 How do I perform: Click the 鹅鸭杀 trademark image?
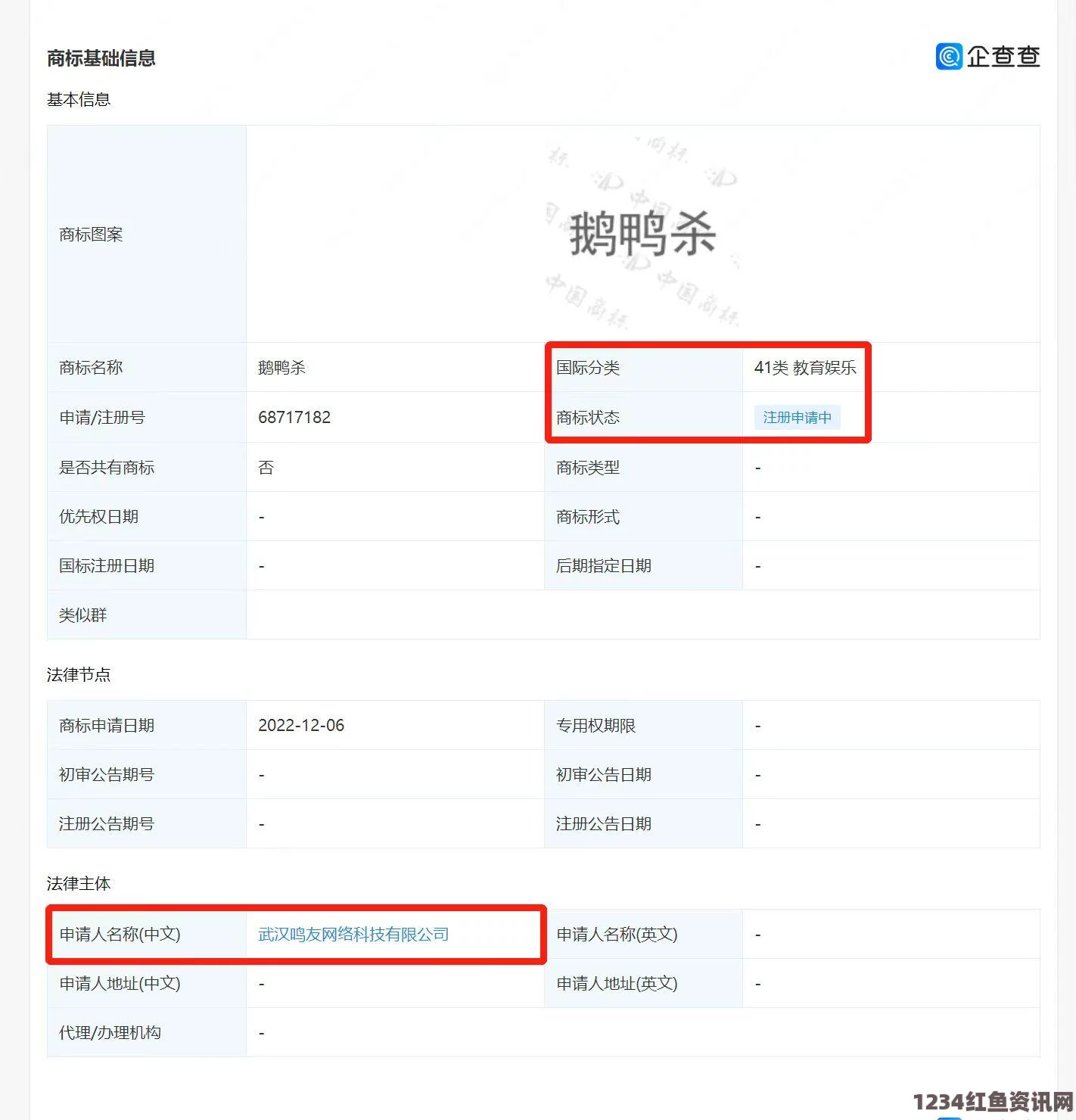coord(642,233)
